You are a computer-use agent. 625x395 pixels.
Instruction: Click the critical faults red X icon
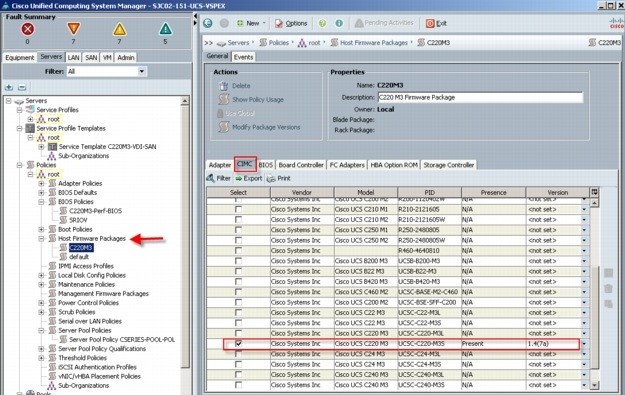[x=28, y=29]
